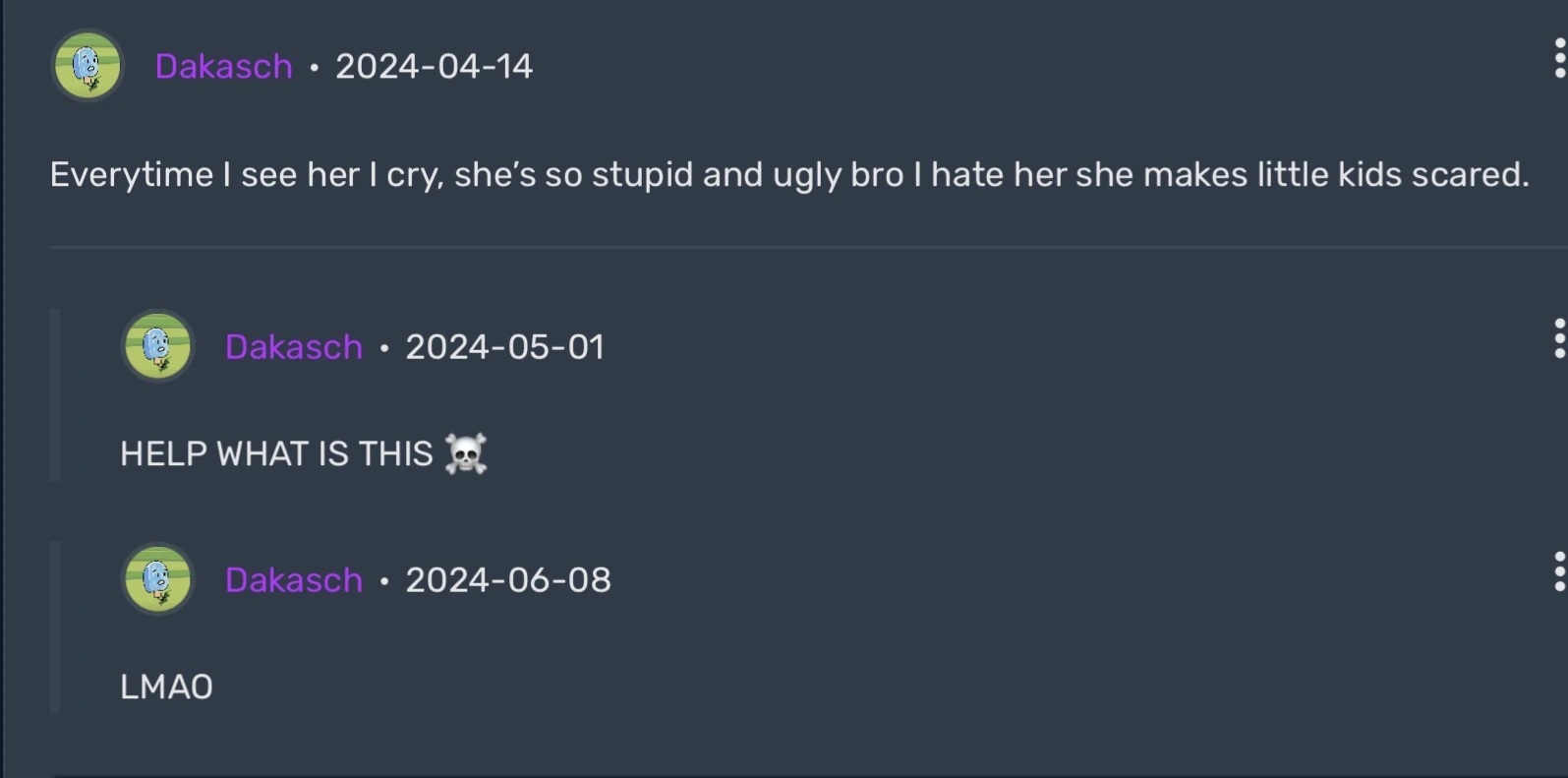Click the skull emoji in the reply
1568x778 pixels.
coord(465,453)
